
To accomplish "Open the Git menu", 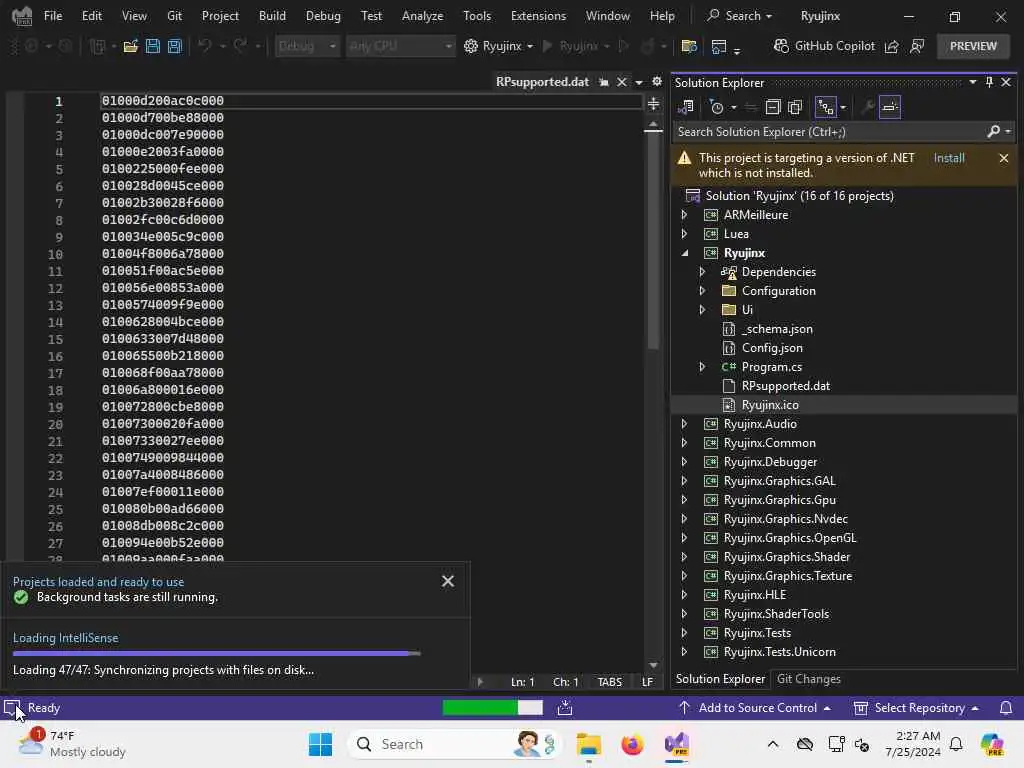I will [x=174, y=16].
